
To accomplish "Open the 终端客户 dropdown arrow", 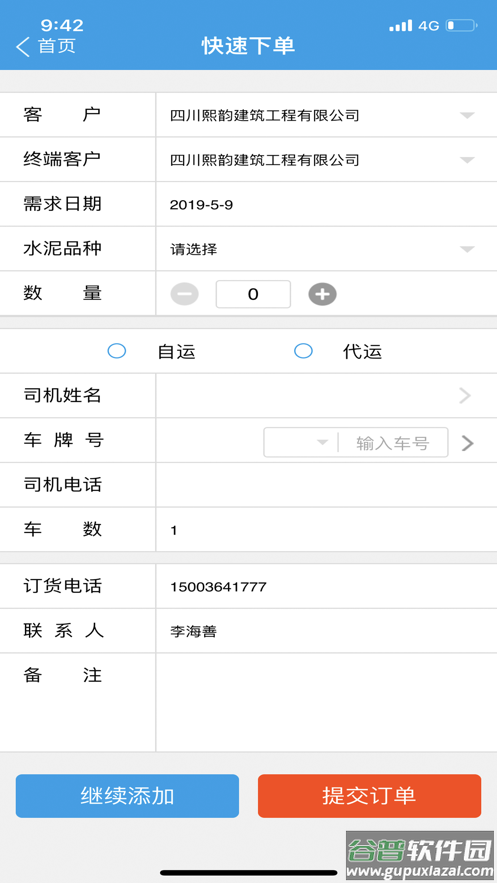I will click(x=467, y=160).
